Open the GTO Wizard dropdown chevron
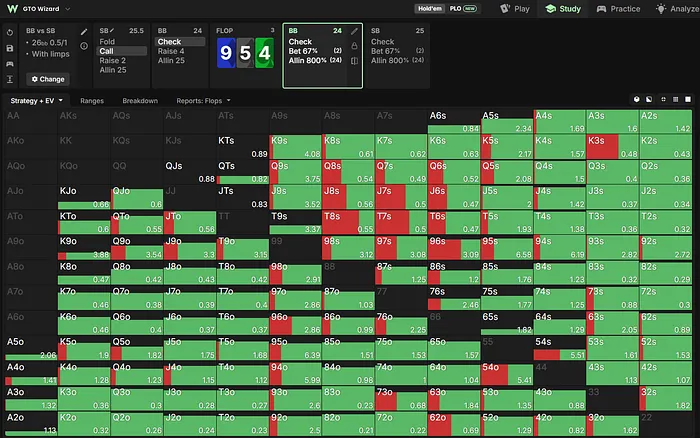700x438 pixels. (x=68, y=9)
